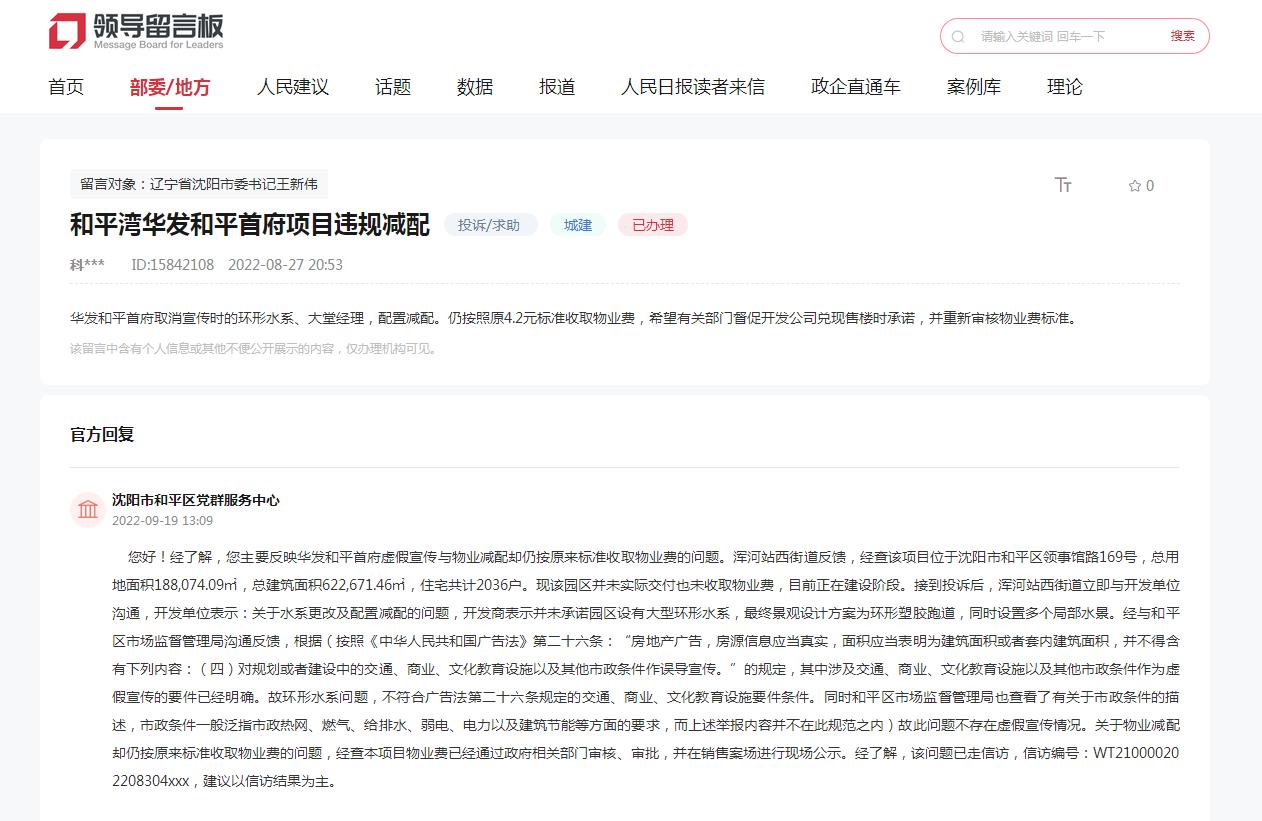Image resolution: width=1262 pixels, height=821 pixels.
Task: Click the 搜索 search button
Action: tap(1181, 35)
